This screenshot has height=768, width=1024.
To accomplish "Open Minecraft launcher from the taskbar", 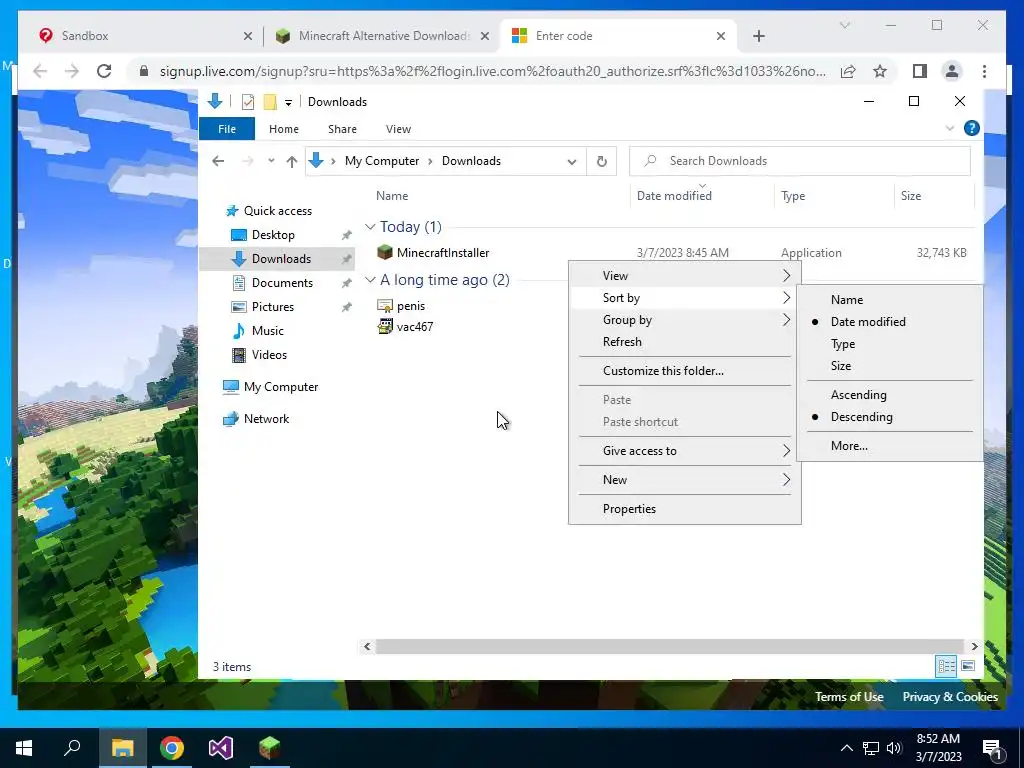I will pyautogui.click(x=269, y=747).
